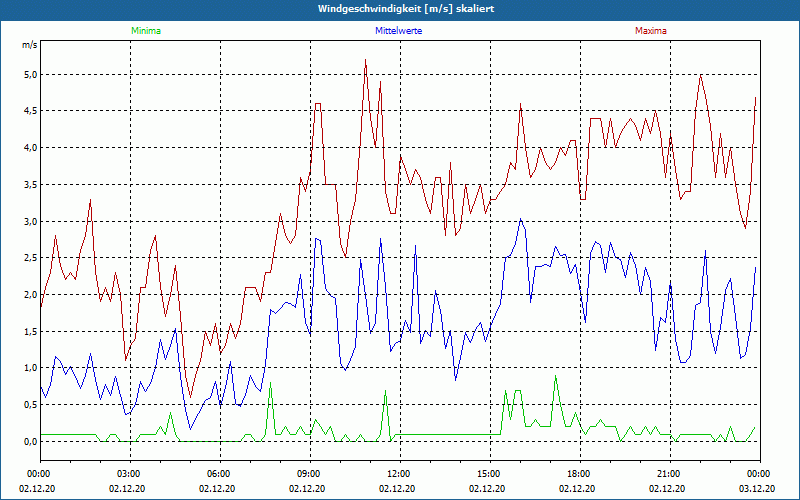800x500 pixels.
Task: Click the 4,0 y-axis value
Action: click(31, 148)
